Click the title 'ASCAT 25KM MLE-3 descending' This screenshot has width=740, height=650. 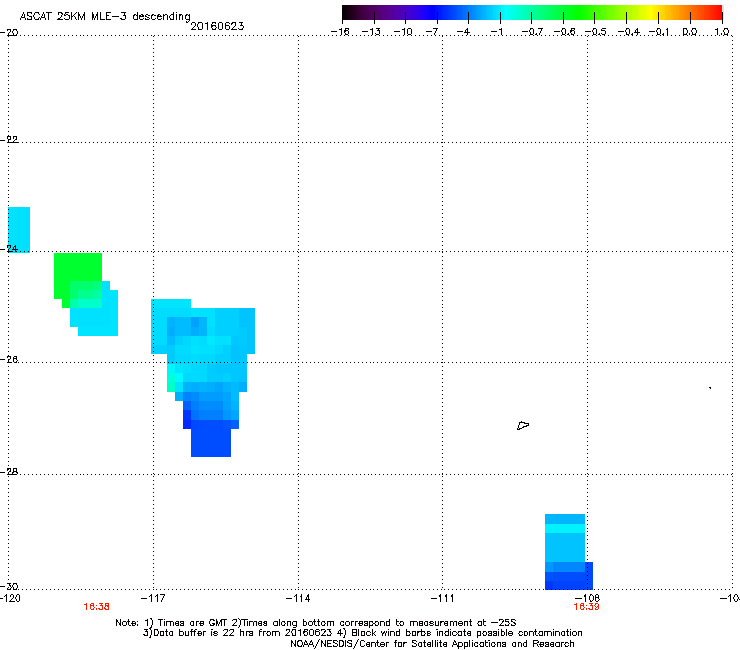click(x=105, y=16)
